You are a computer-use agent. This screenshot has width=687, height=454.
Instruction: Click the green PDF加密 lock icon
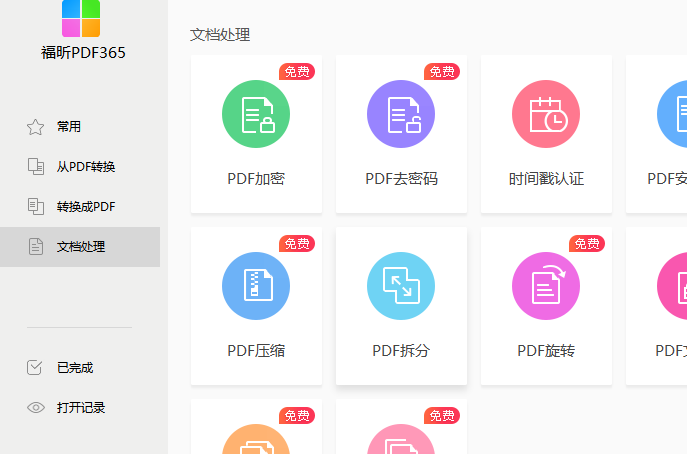[256, 114]
